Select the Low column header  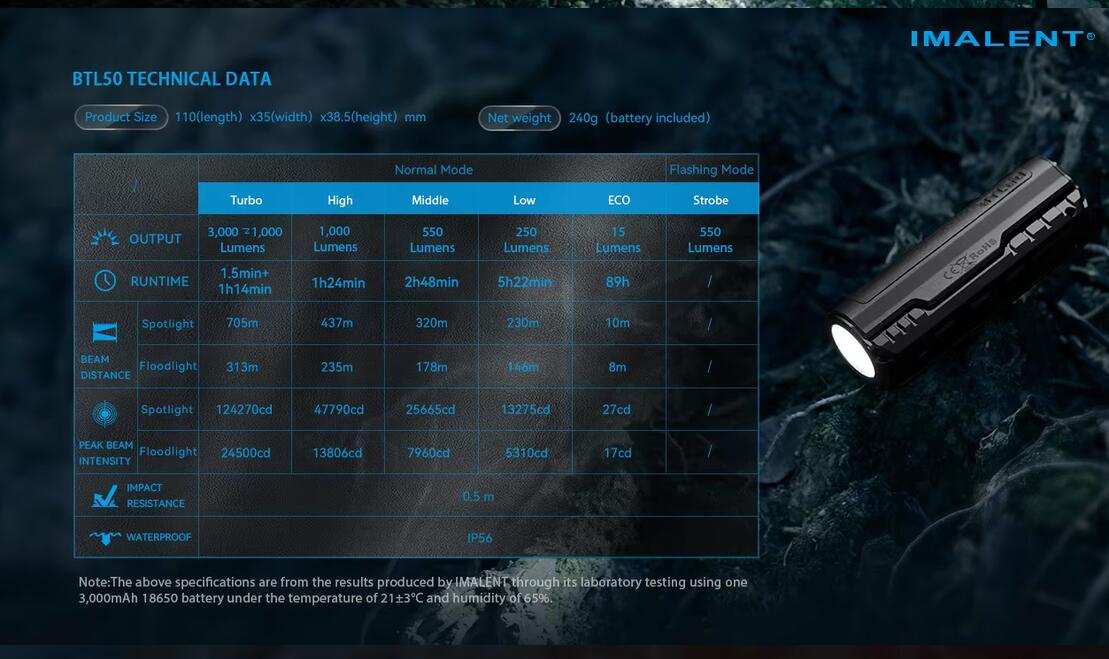(524, 200)
